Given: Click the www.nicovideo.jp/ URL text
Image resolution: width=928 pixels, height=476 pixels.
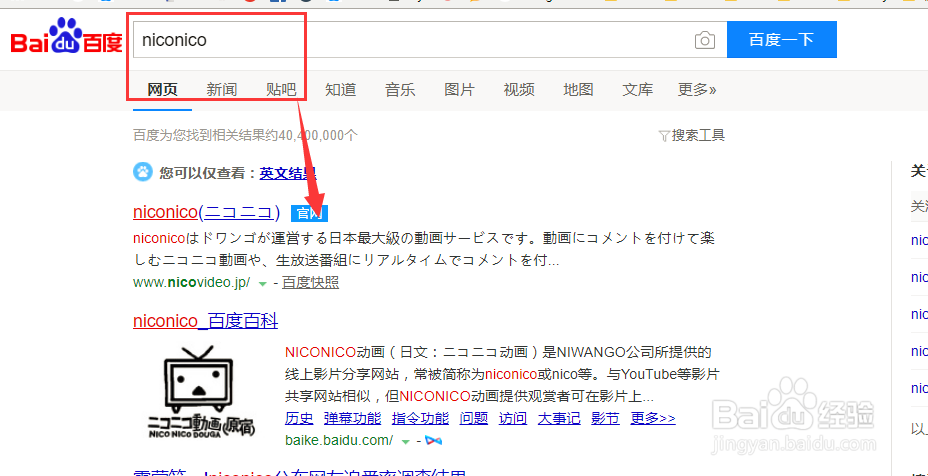Looking at the screenshot, I should tap(192, 282).
